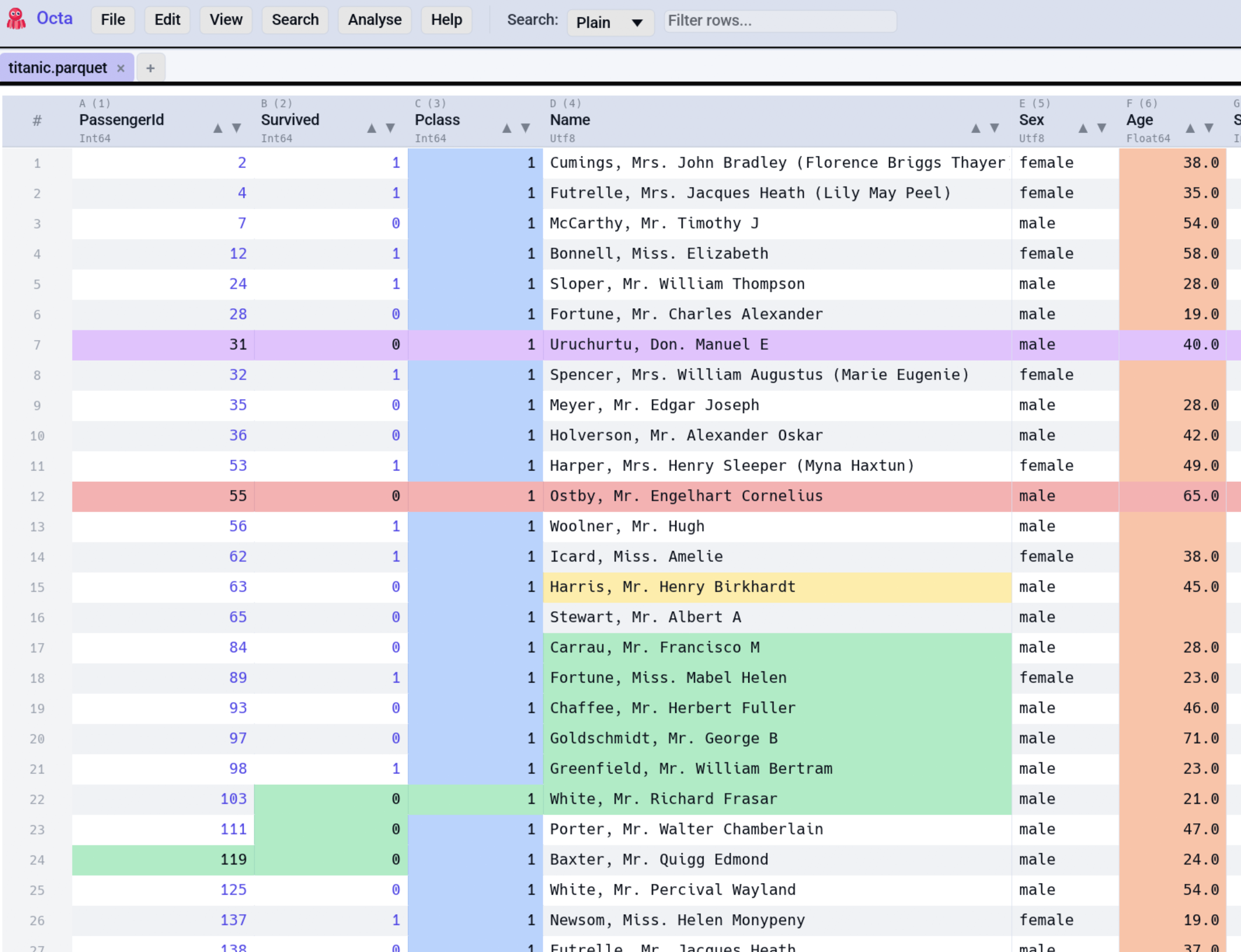Click Age cell 71.0
1241x952 pixels.
point(1172,739)
